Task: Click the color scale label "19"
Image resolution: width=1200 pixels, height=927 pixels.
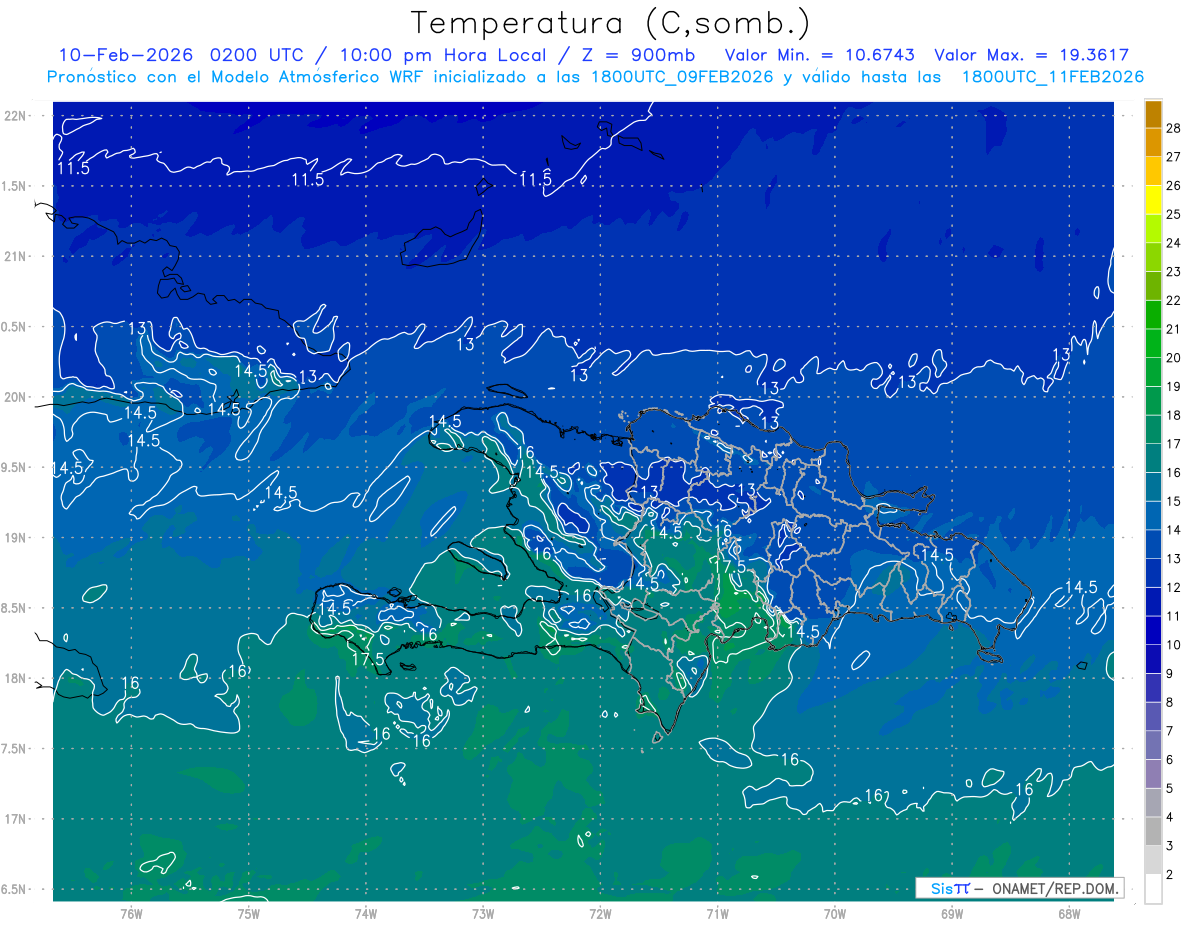Action: pos(1173,386)
